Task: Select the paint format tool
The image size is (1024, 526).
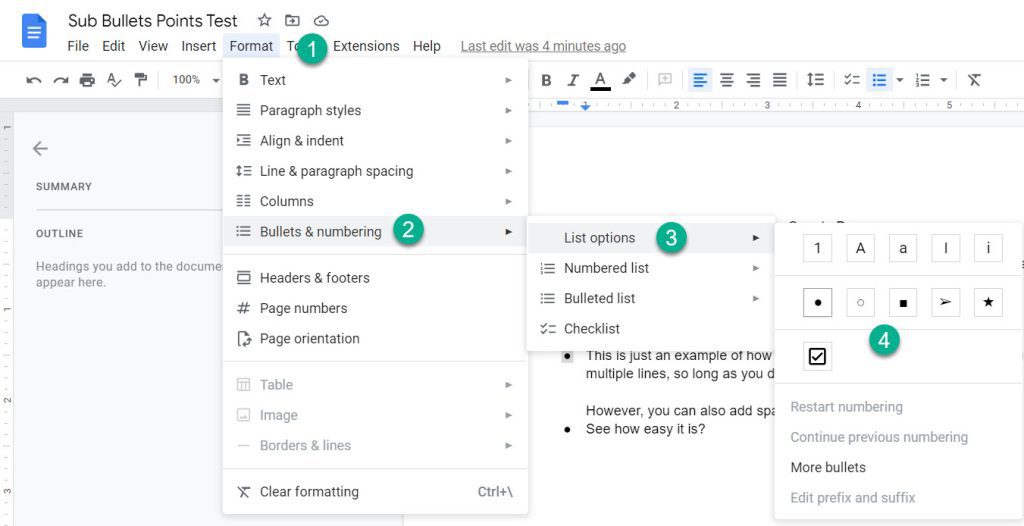Action: (140, 80)
